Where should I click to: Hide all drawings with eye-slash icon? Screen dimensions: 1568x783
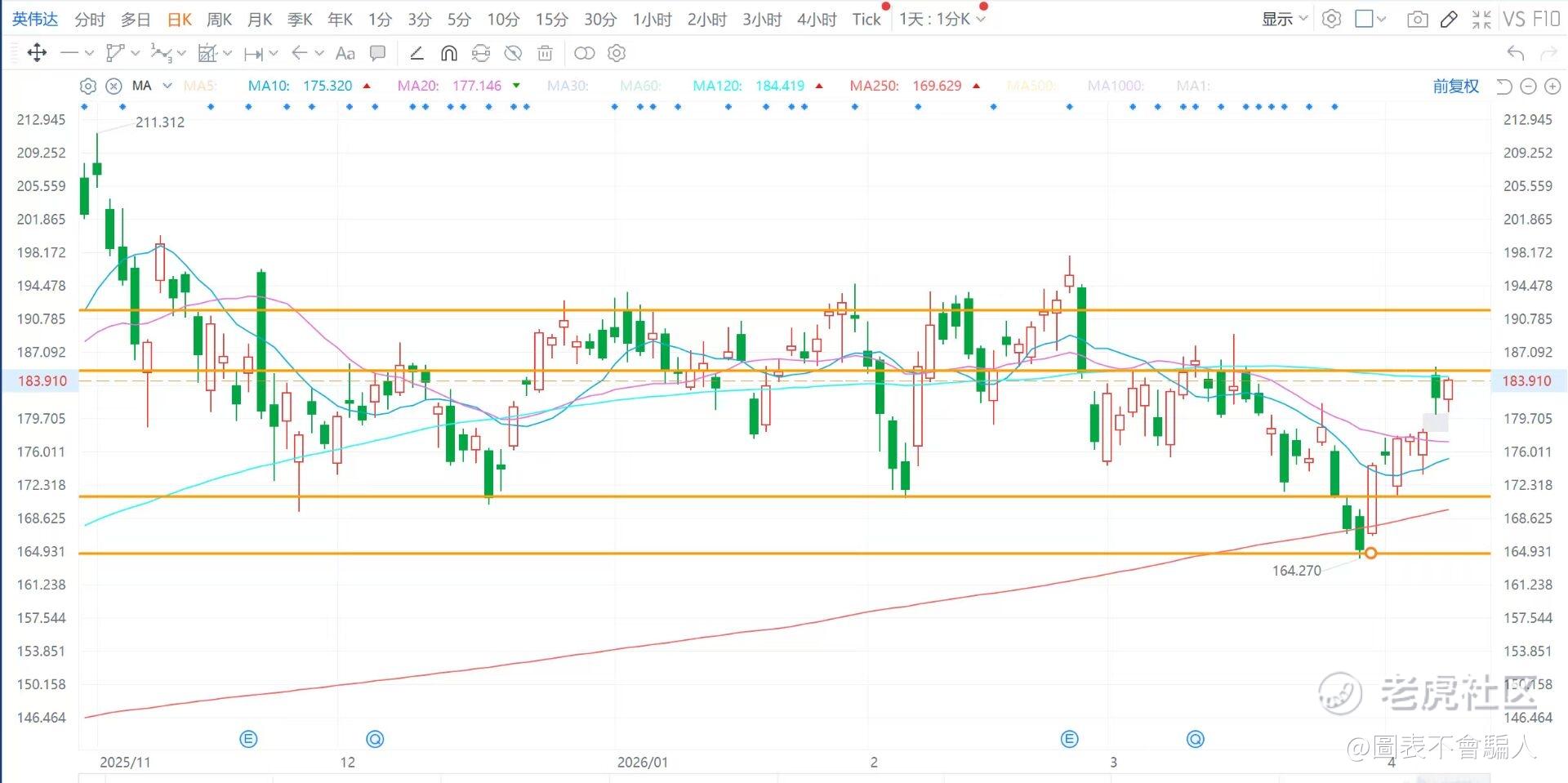click(x=513, y=53)
